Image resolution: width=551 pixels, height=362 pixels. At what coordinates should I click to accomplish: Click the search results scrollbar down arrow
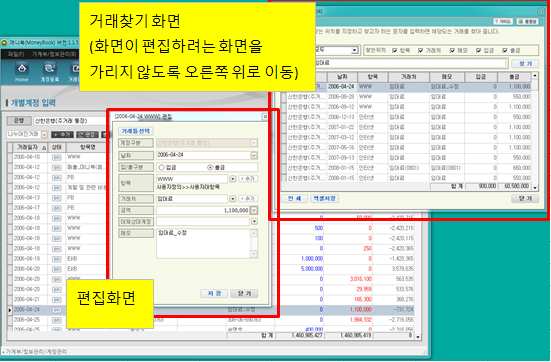pos(535,188)
